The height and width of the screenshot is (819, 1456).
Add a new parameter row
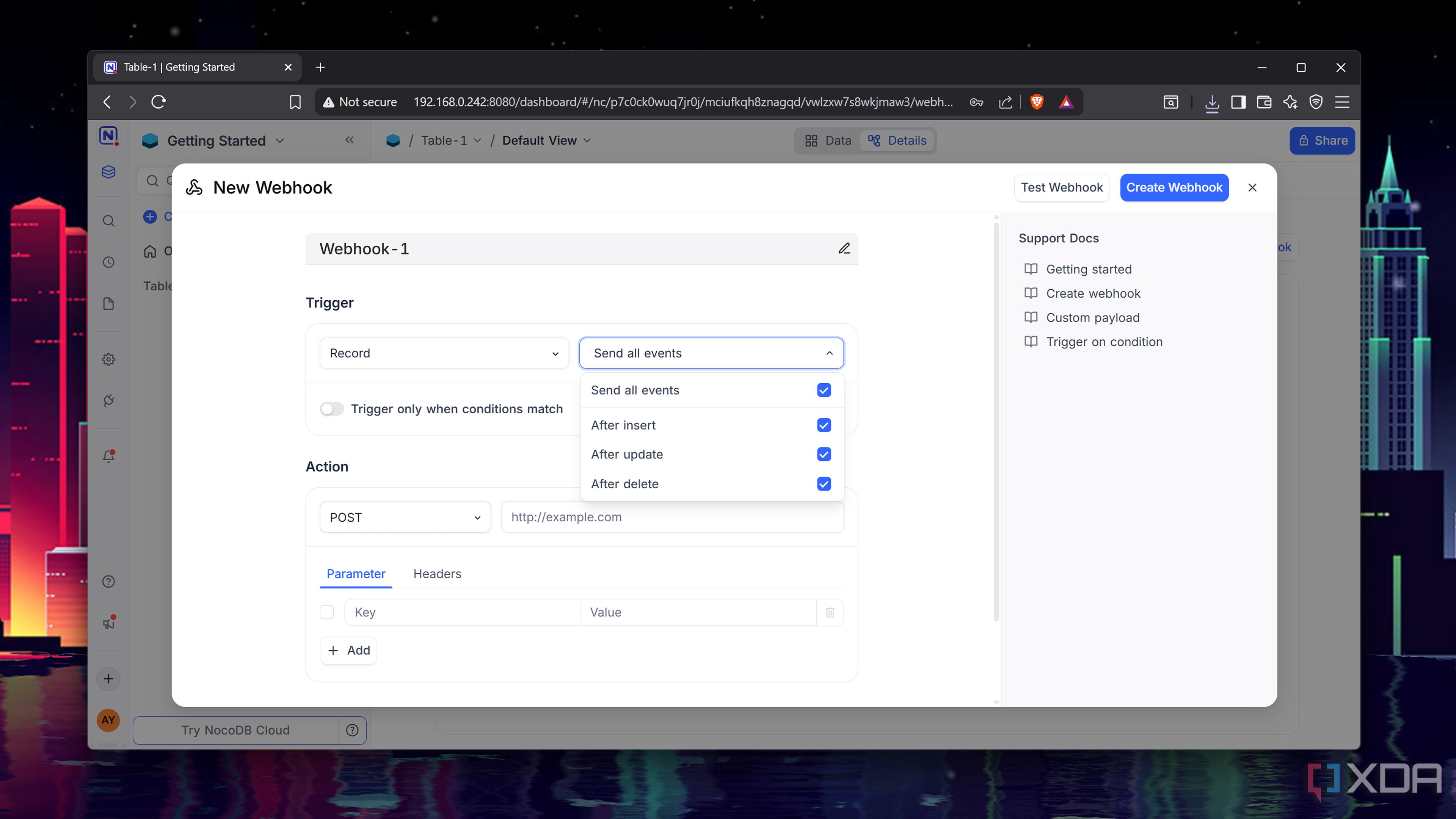348,651
